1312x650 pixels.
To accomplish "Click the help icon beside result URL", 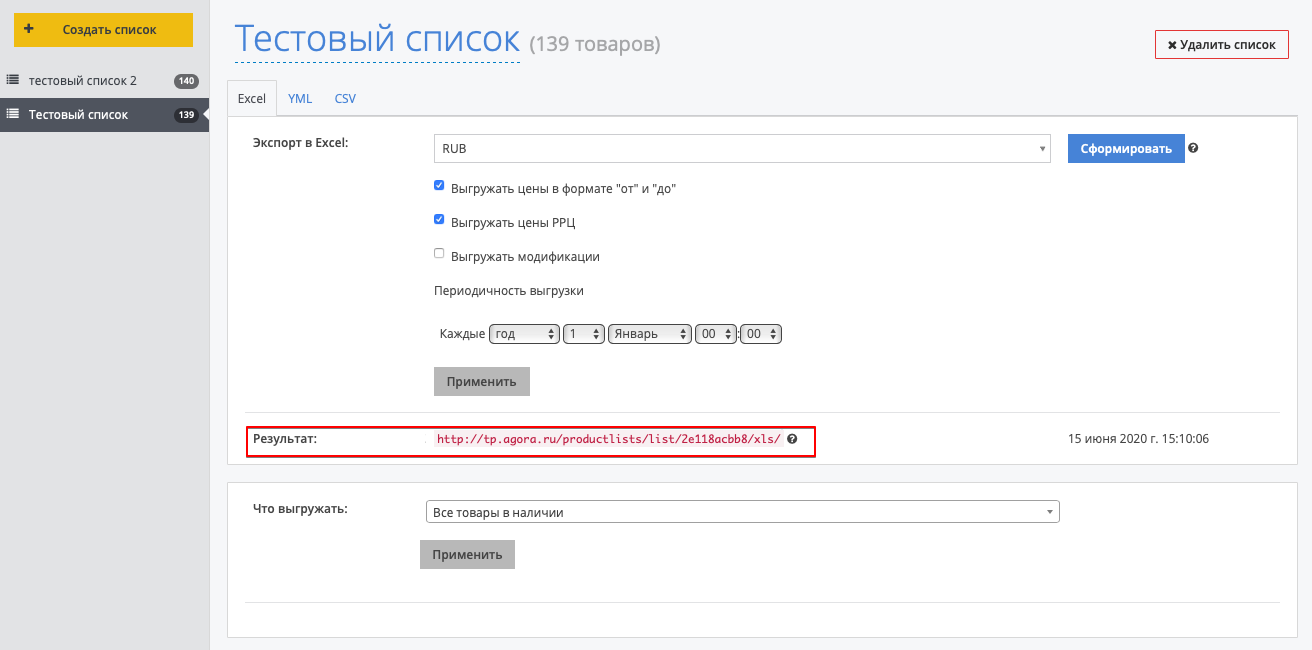I will tap(792, 439).
